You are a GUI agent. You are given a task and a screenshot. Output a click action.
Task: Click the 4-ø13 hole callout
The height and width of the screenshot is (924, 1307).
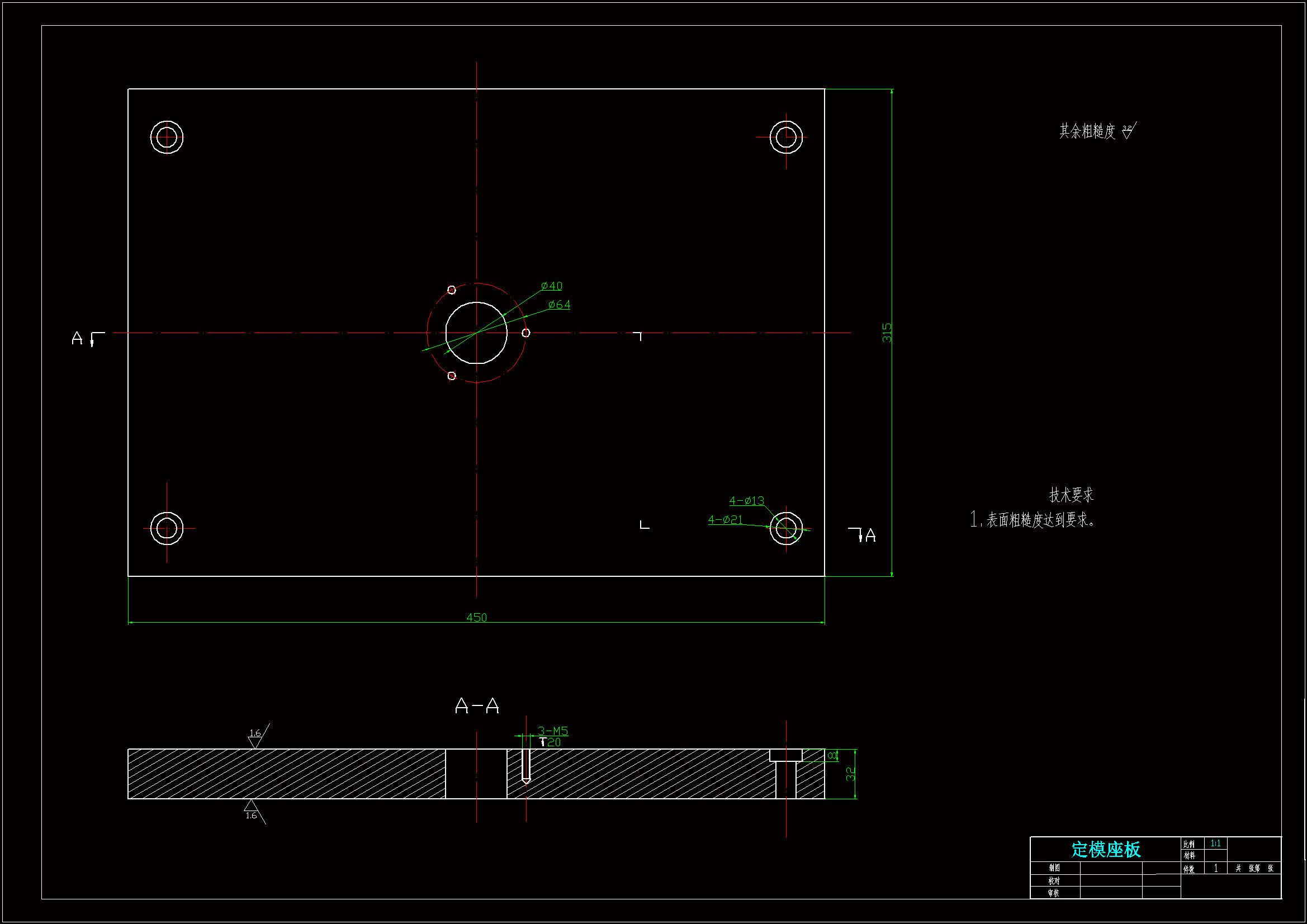pyautogui.click(x=746, y=500)
